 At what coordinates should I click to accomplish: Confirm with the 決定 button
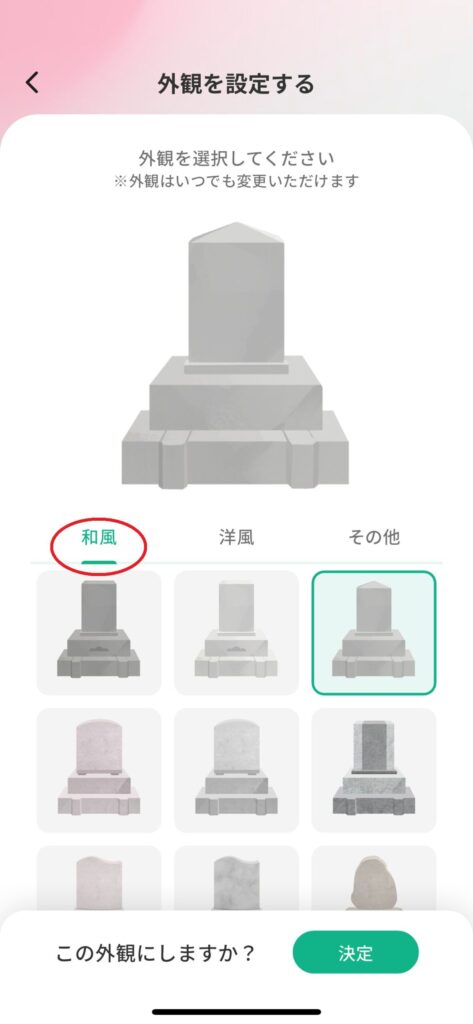pyautogui.click(x=355, y=952)
